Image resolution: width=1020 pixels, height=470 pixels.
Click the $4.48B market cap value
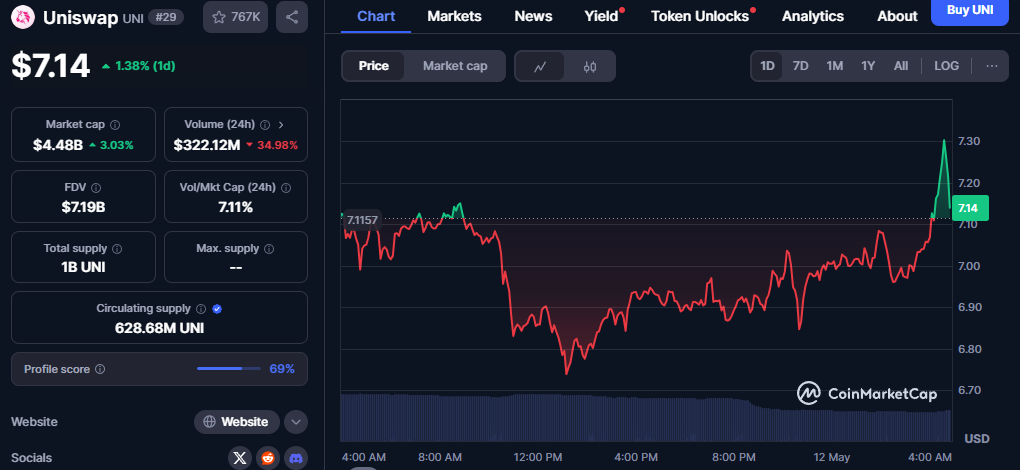coord(58,145)
